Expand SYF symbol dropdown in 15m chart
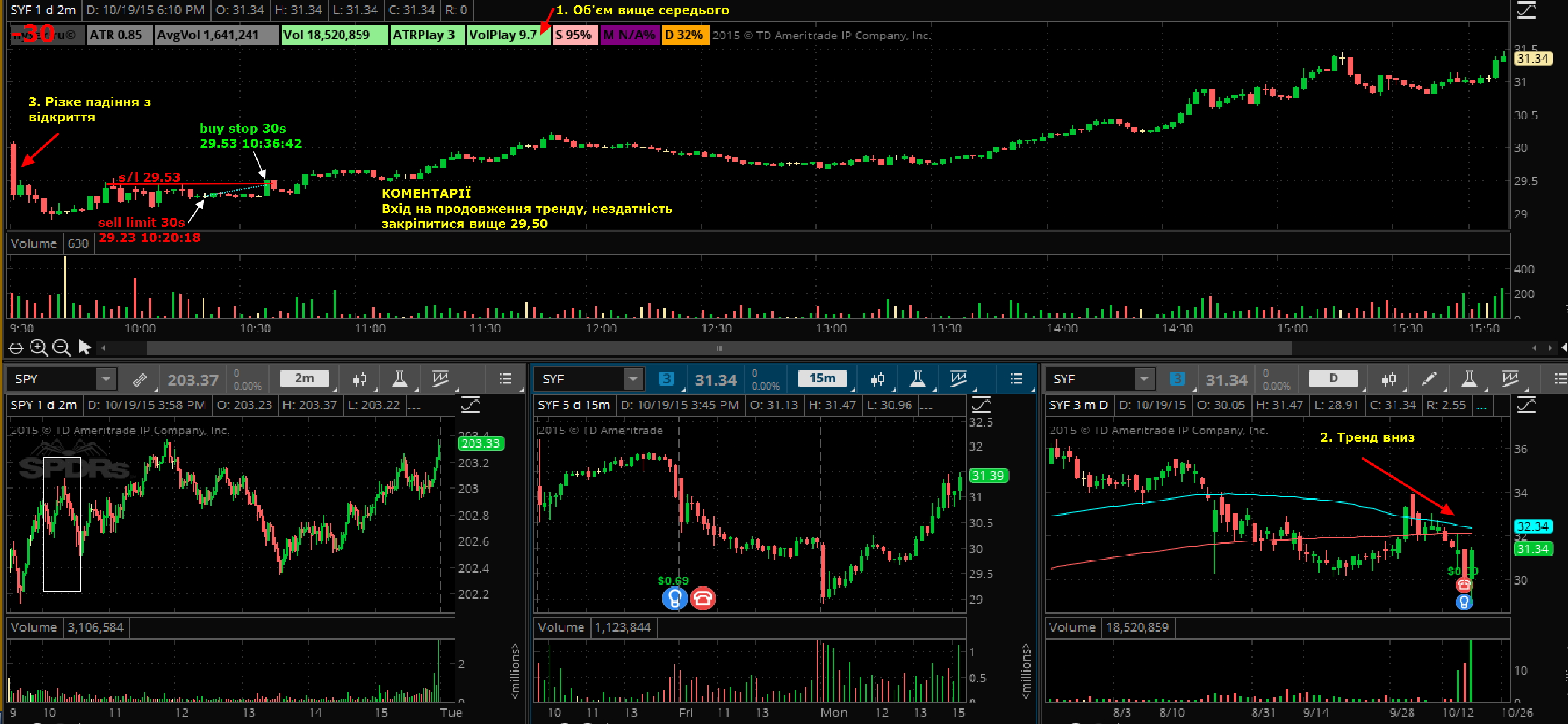 633,379
